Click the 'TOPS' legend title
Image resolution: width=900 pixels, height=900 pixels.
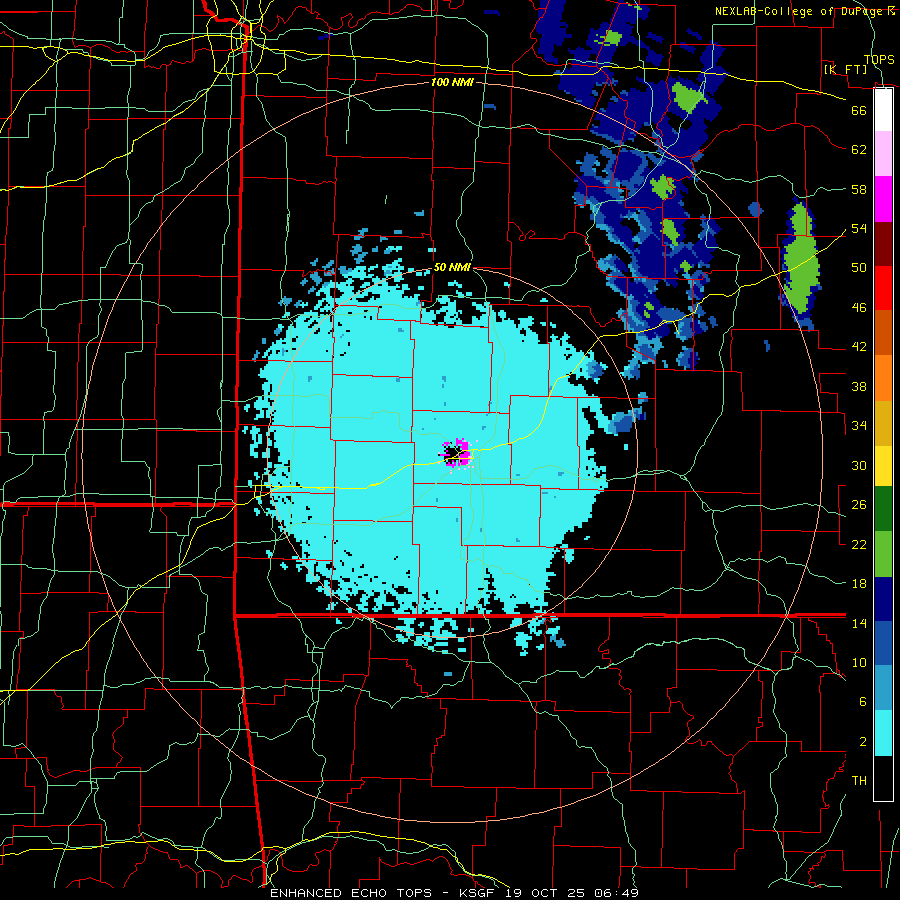879,59
